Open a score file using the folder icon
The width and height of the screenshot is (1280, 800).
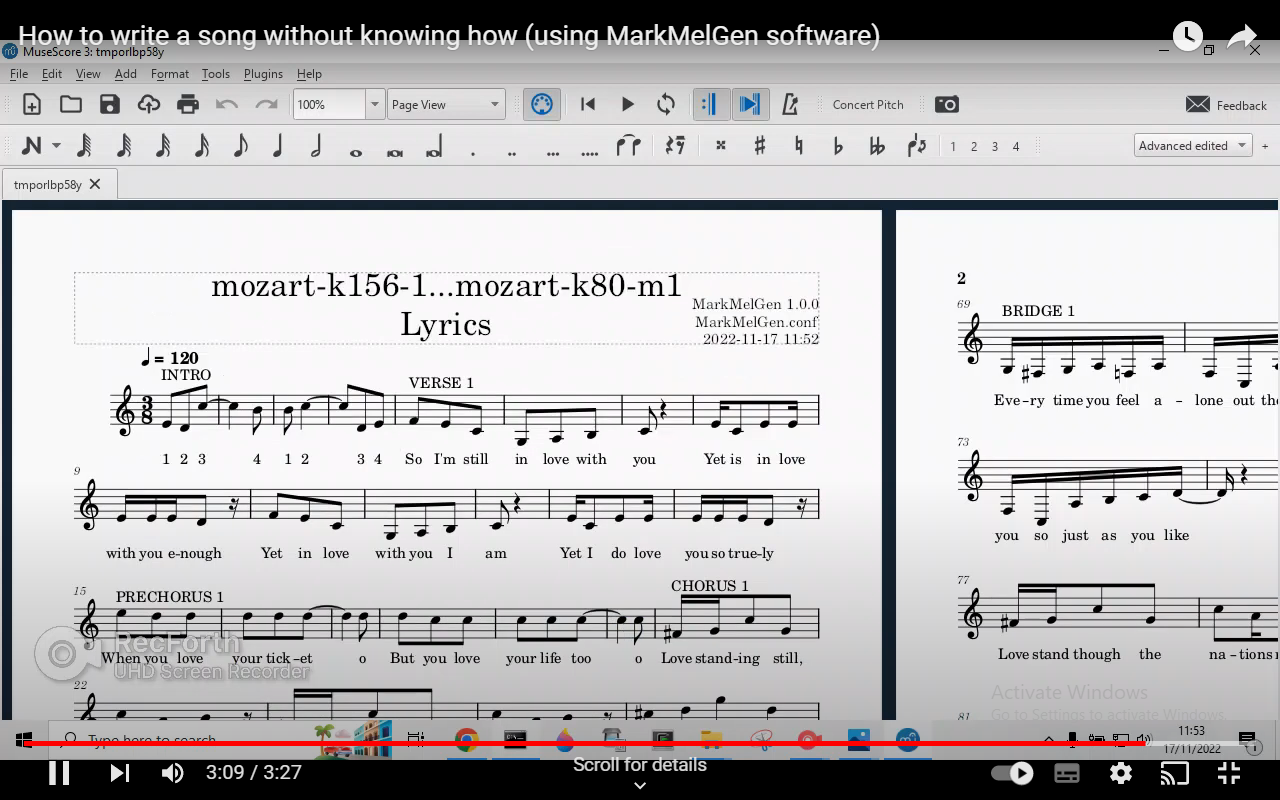(x=70, y=104)
